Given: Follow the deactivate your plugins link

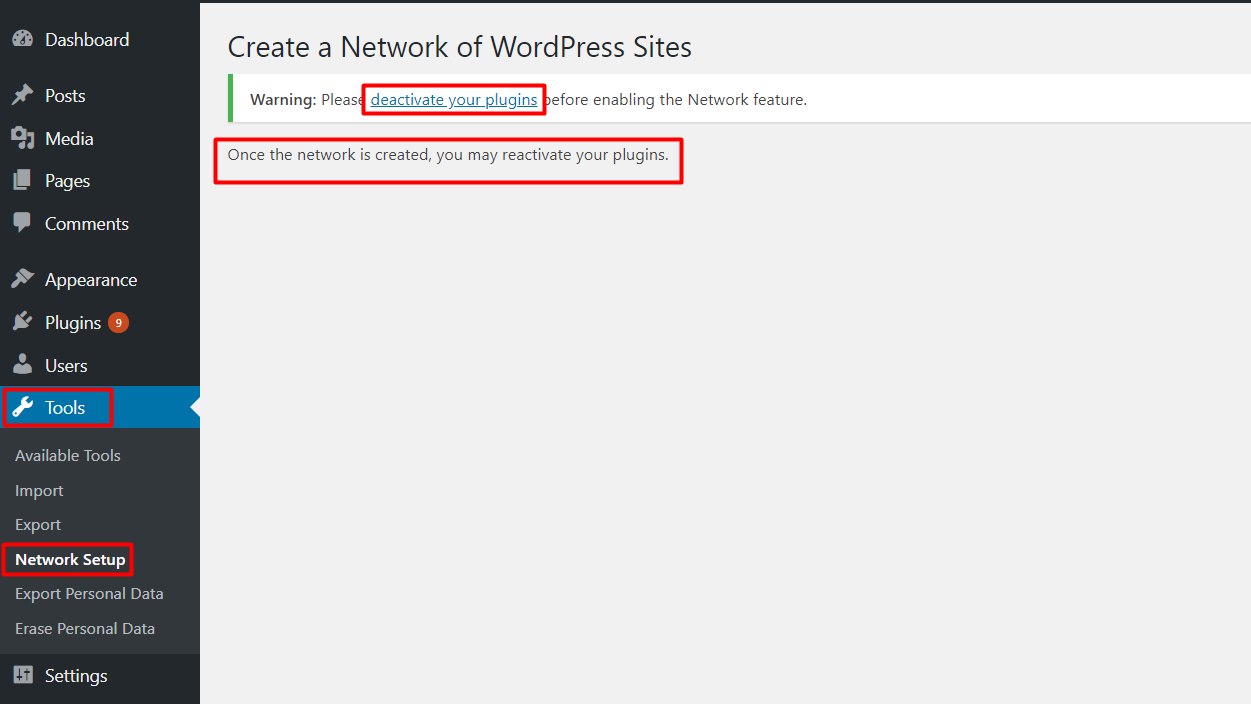Looking at the screenshot, I should pos(454,99).
